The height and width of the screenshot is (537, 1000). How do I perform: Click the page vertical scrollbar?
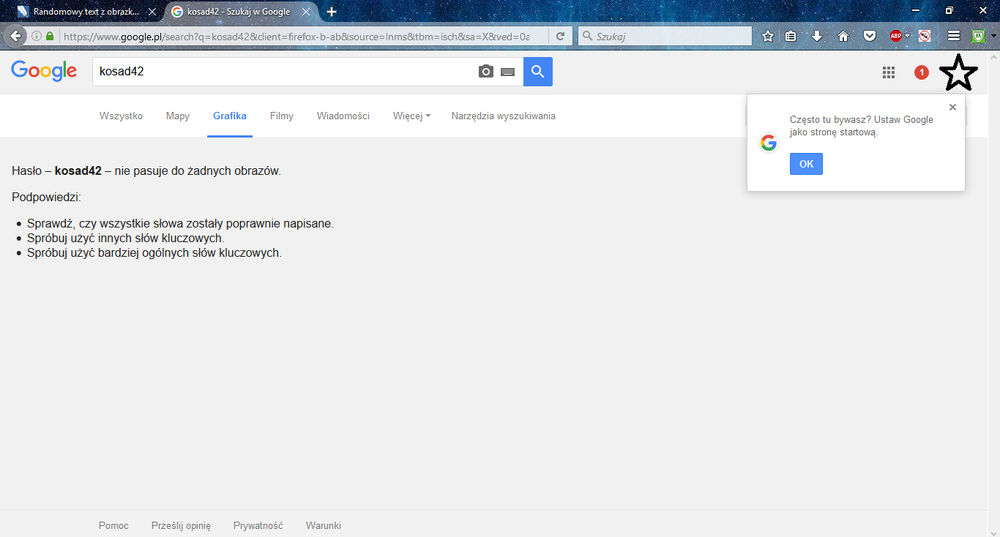tap(994, 293)
